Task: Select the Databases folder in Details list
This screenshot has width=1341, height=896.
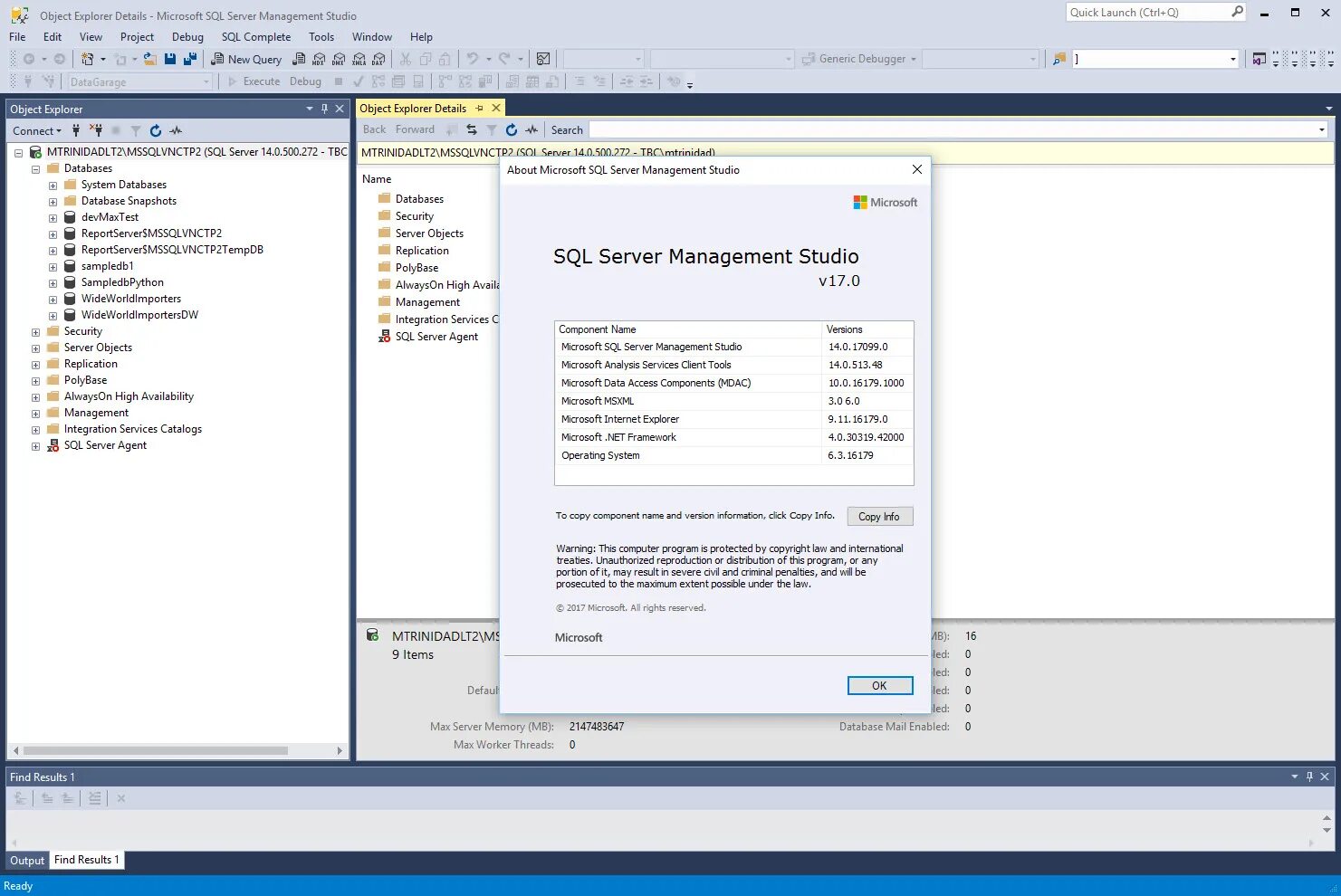Action: tap(419, 199)
